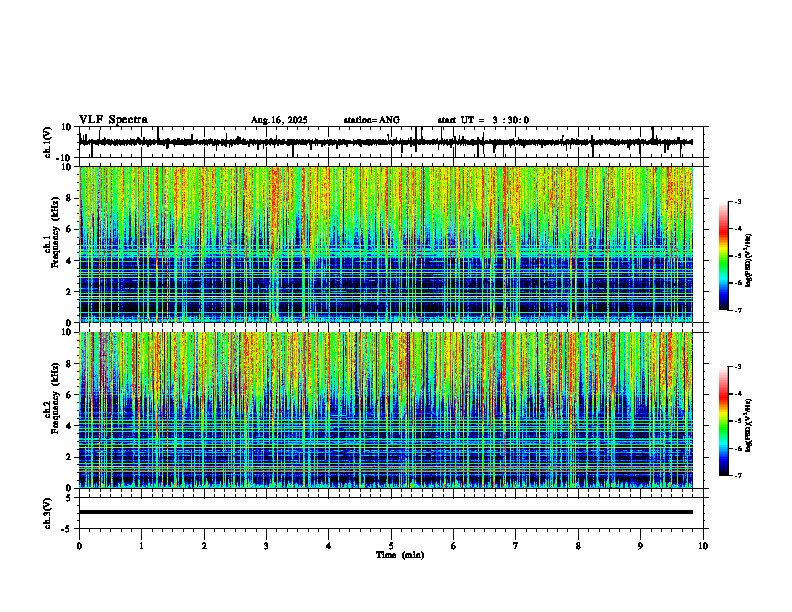
Task: Click time axis tick label "9"
Action: (640, 546)
